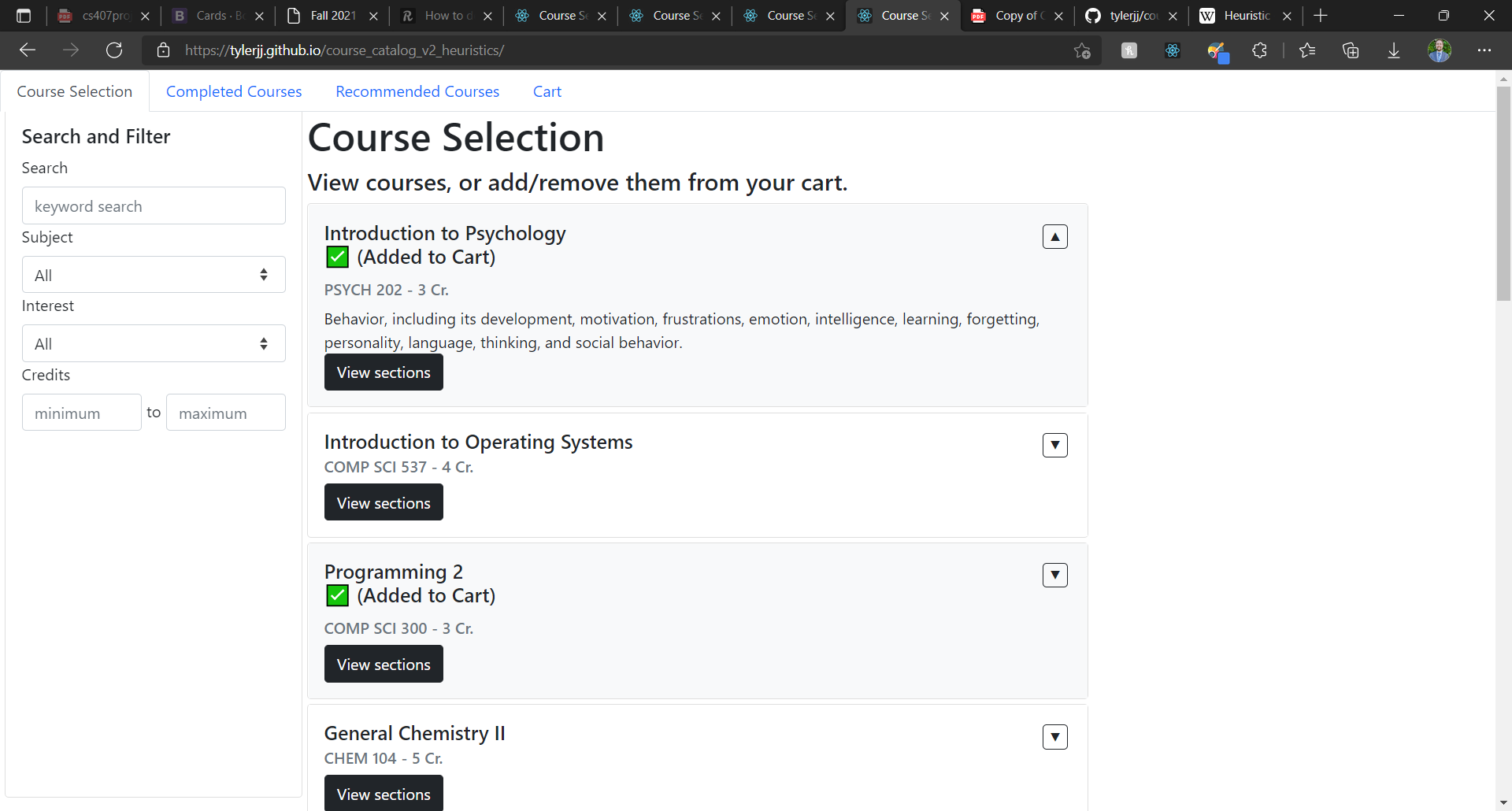Toggle the Introduction to Psychology cart checkbox
This screenshot has height=811, width=1512.
(338, 257)
